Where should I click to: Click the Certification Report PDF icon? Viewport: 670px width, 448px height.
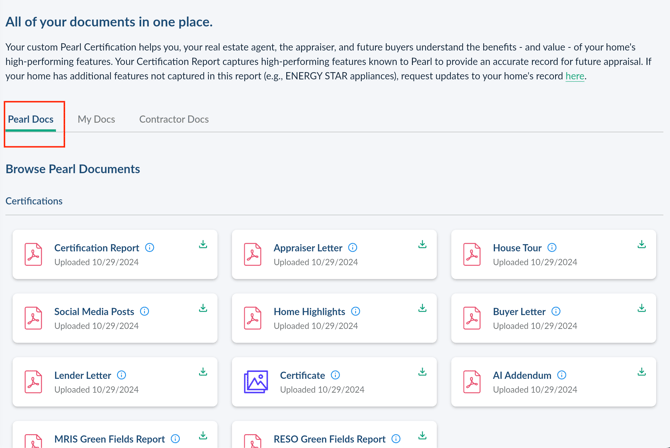click(34, 254)
